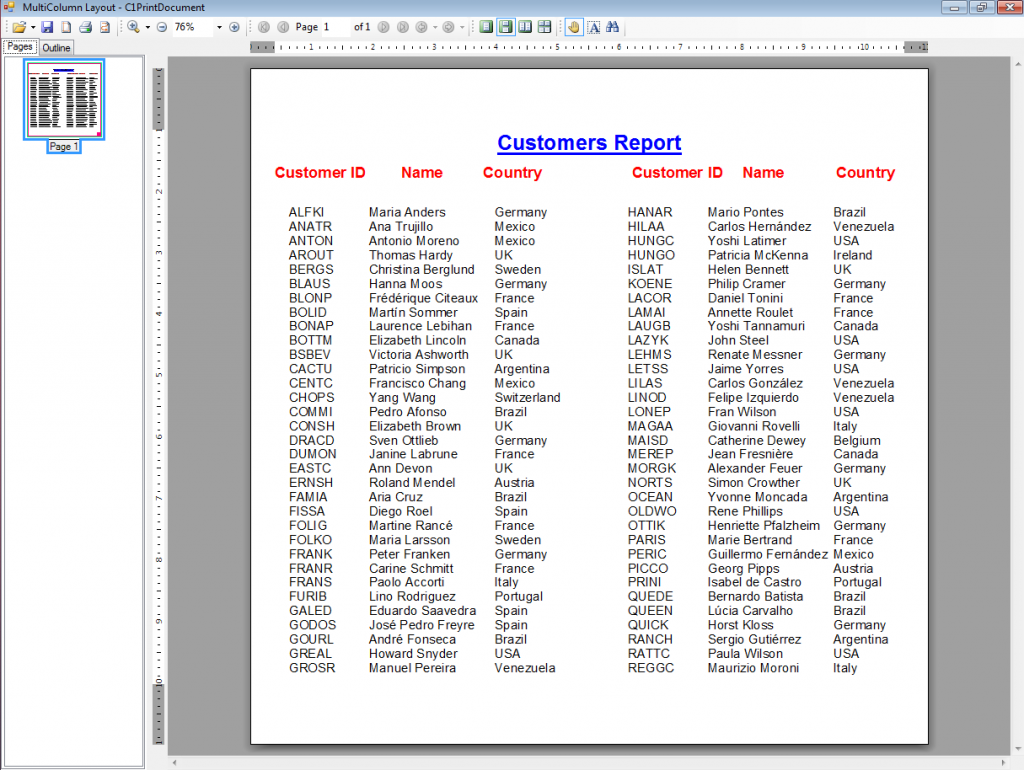Click the country Belgium
The image size is (1024, 770).
coord(857,441)
